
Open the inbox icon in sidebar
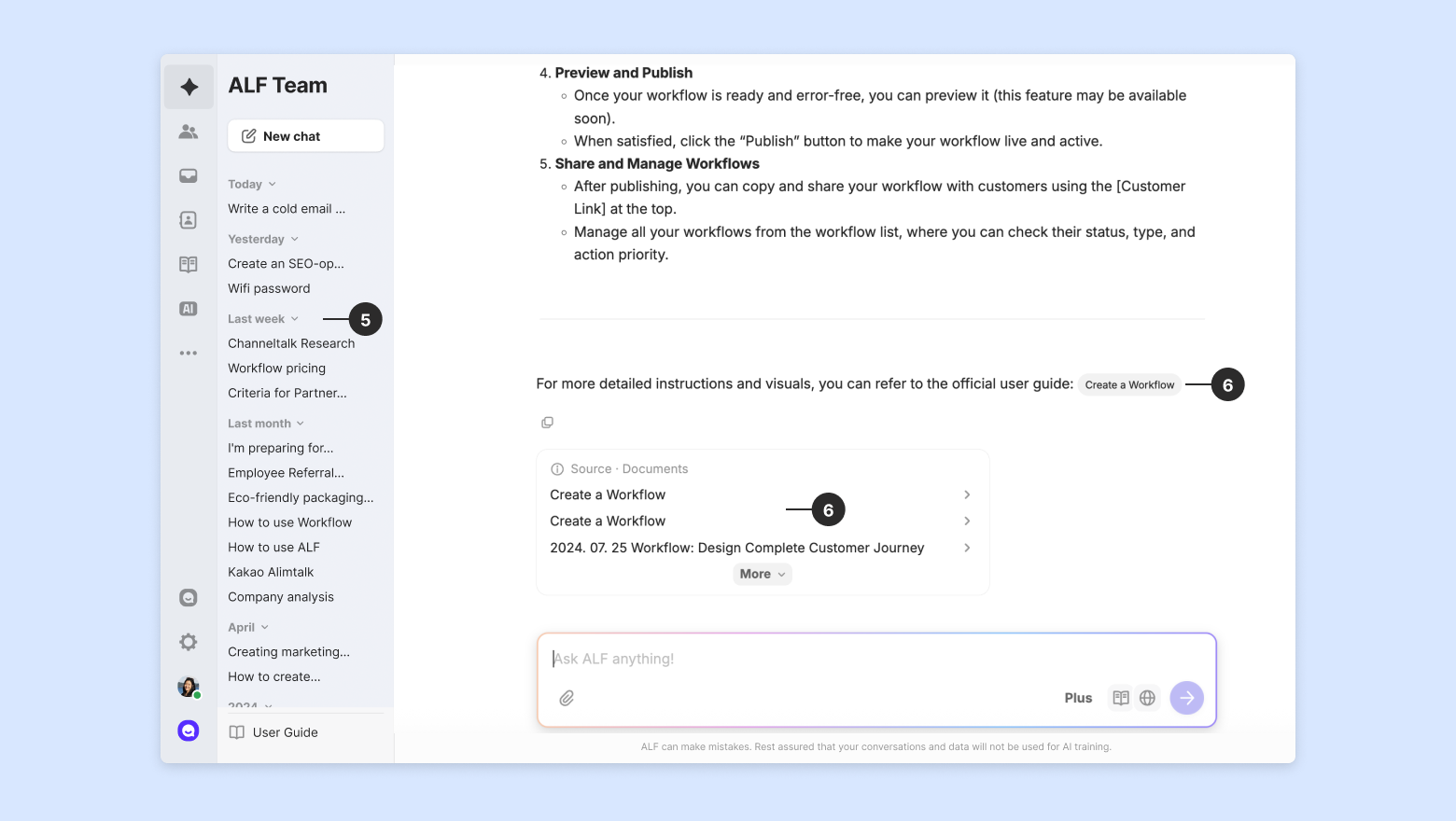(189, 175)
